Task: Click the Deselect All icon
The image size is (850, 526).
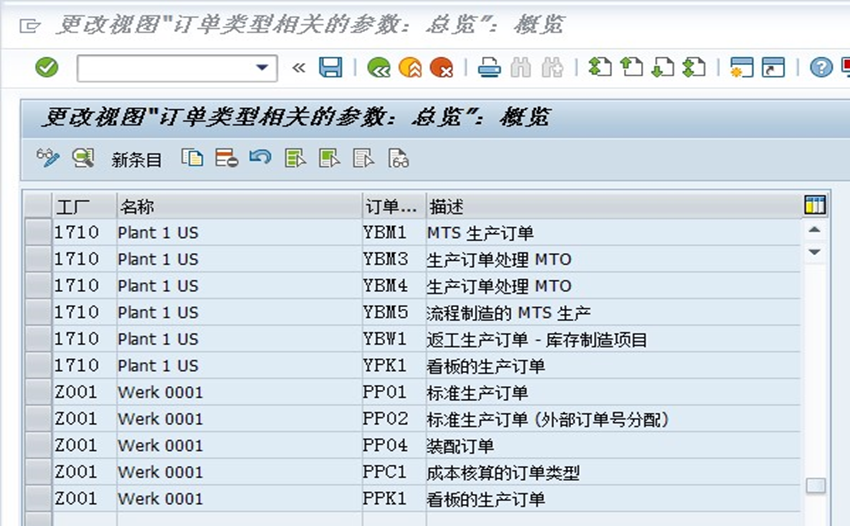Action: tap(364, 158)
